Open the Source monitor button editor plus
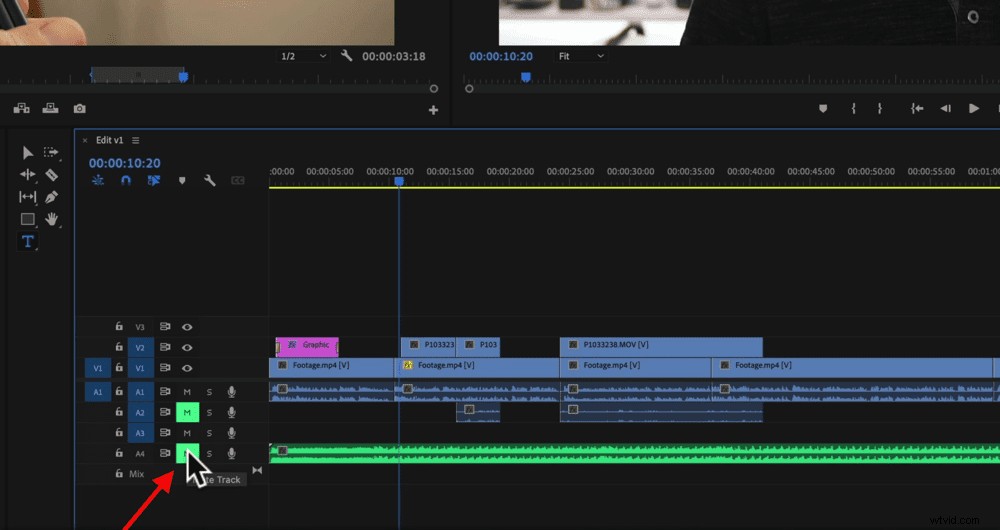The height and width of the screenshot is (530, 1000). (x=434, y=110)
